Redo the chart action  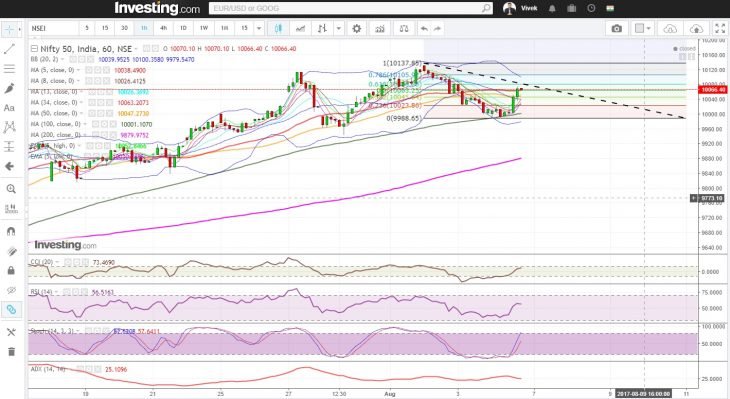coord(437,28)
